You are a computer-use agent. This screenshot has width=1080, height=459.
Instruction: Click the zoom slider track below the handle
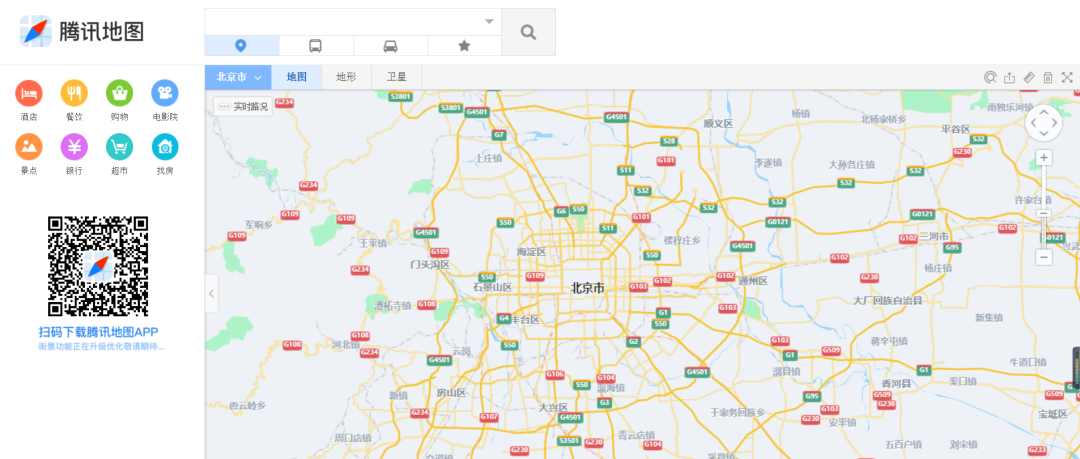tap(1044, 234)
